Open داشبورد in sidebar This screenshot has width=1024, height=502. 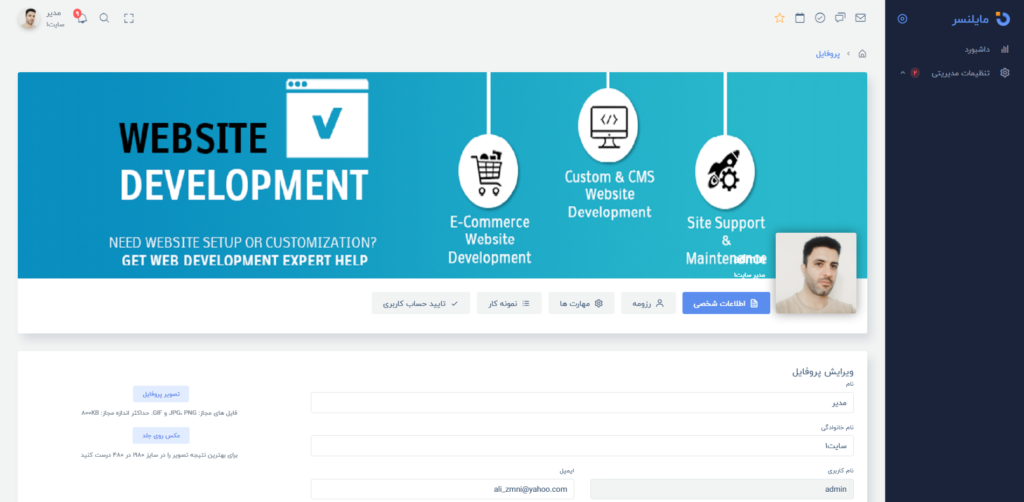pos(977,49)
